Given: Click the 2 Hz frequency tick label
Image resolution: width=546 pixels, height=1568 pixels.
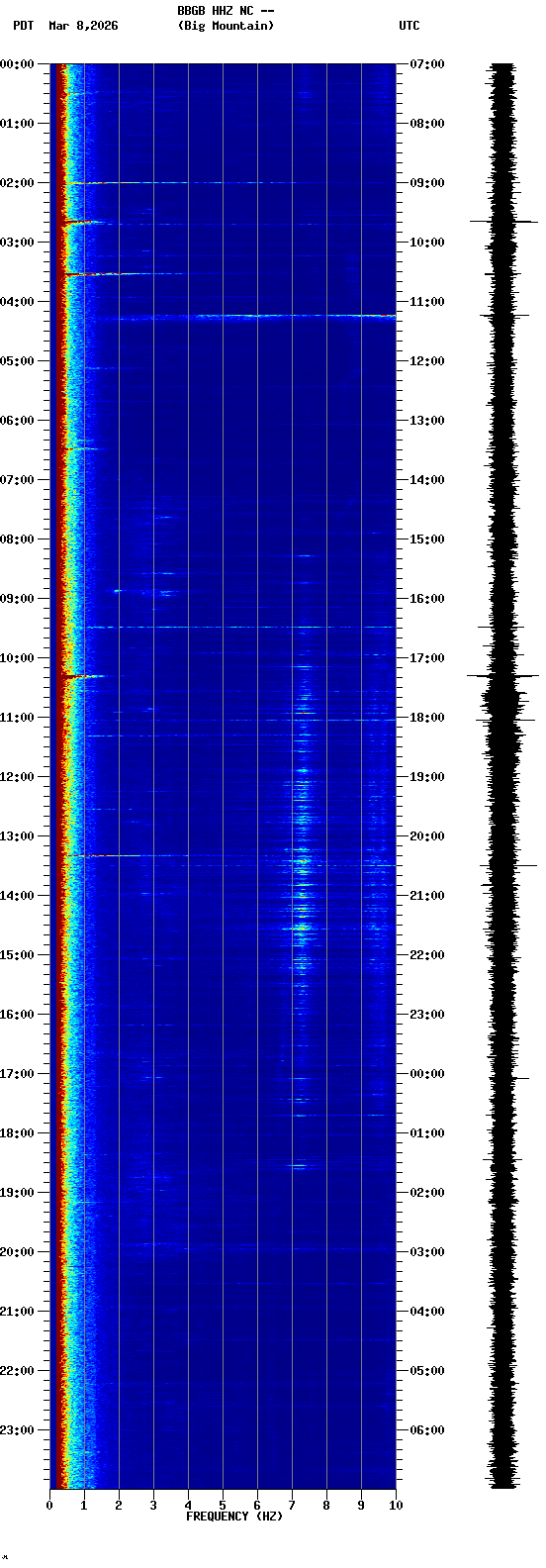Looking at the screenshot, I should tap(119, 1506).
